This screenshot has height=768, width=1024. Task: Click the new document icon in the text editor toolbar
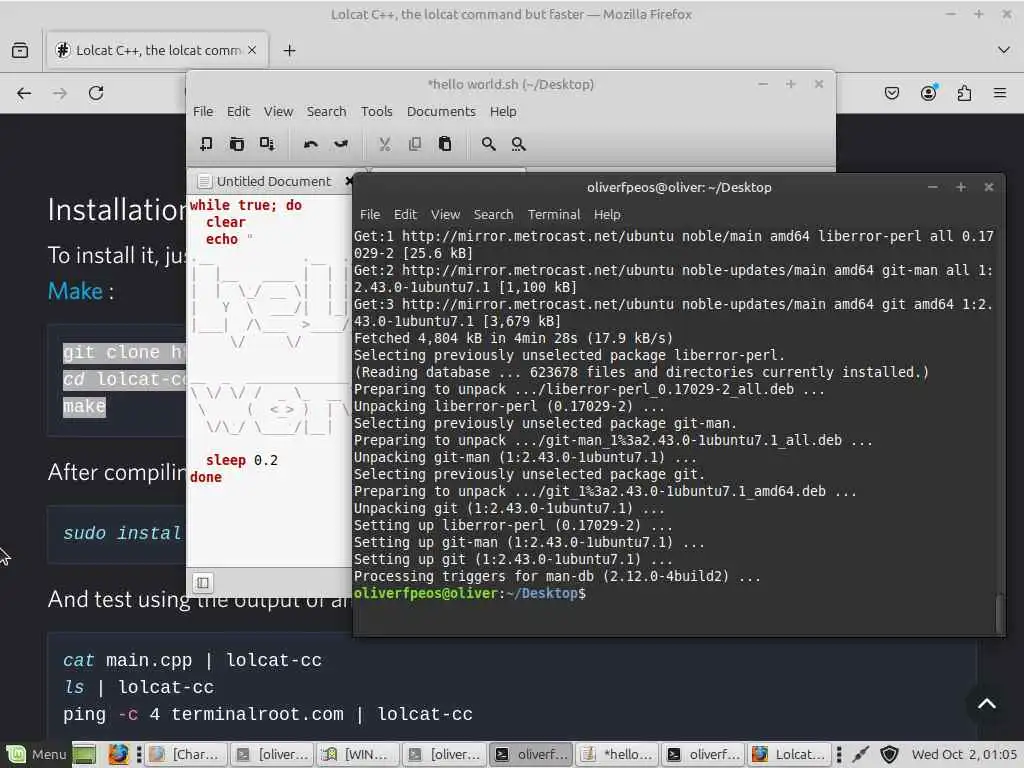[206, 144]
